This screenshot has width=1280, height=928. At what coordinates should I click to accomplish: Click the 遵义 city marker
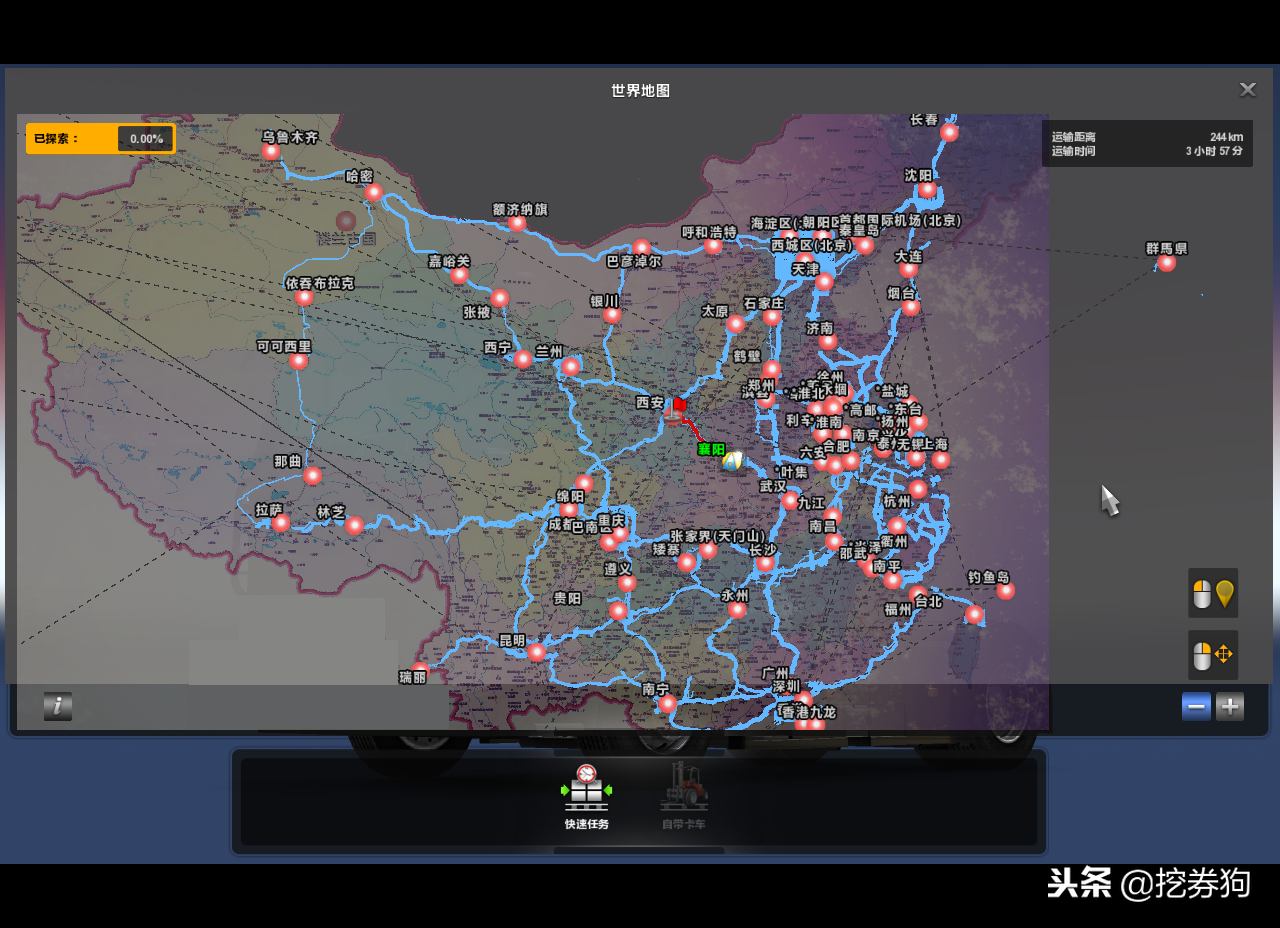pos(626,583)
